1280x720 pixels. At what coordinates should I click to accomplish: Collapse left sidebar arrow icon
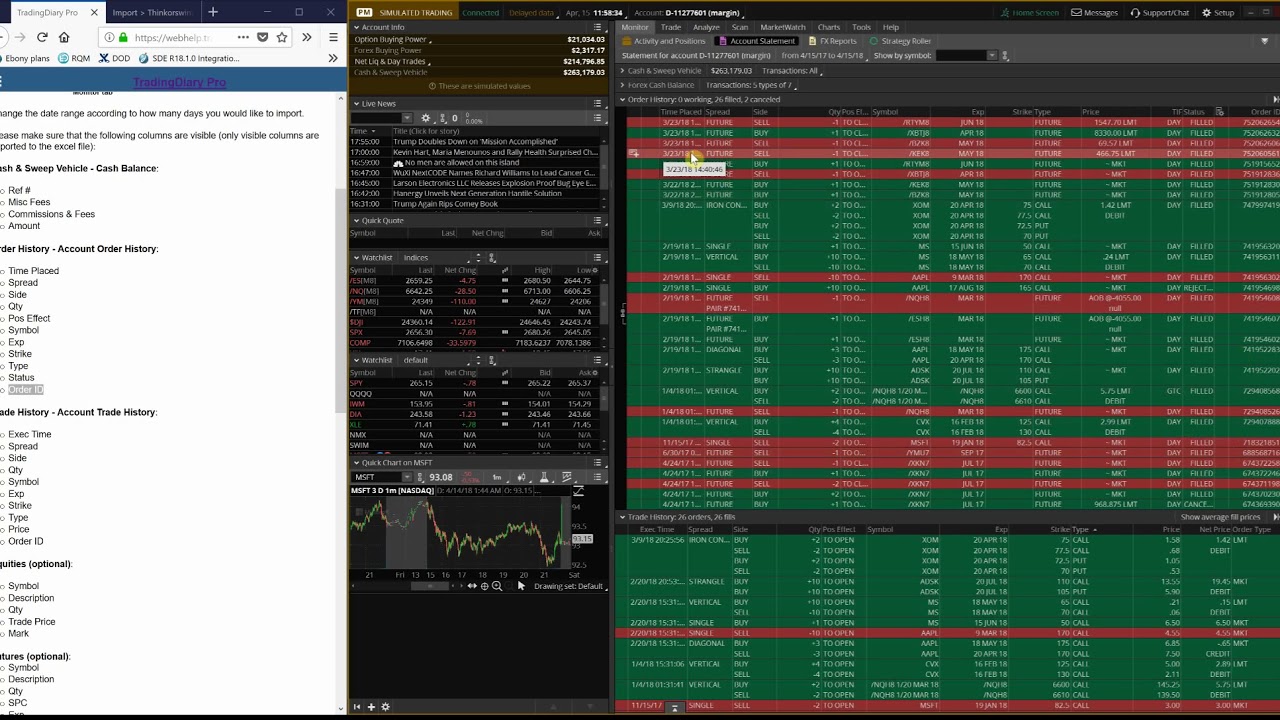[x=357, y=707]
